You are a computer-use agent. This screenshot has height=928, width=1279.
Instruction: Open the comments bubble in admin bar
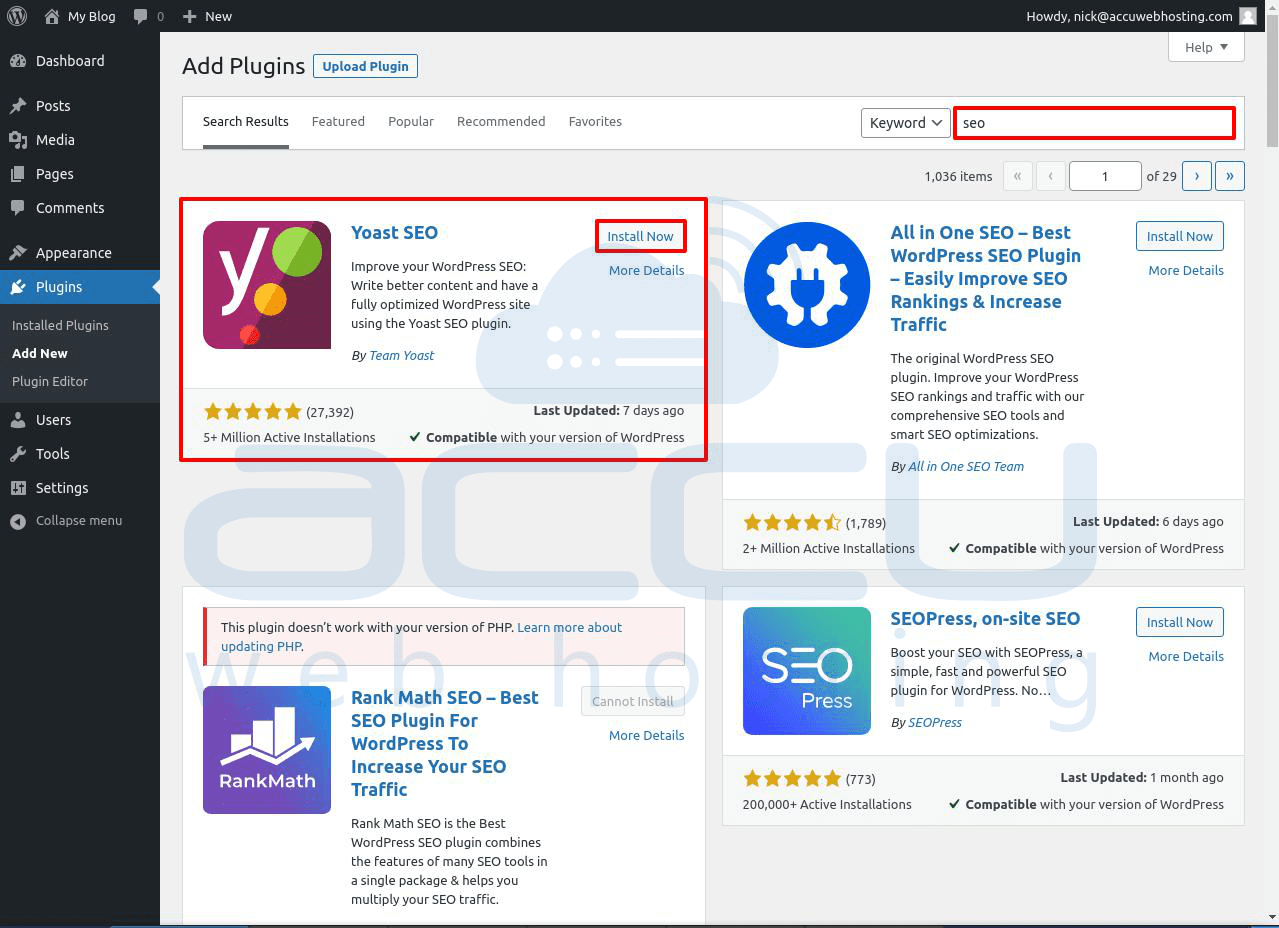coord(140,16)
